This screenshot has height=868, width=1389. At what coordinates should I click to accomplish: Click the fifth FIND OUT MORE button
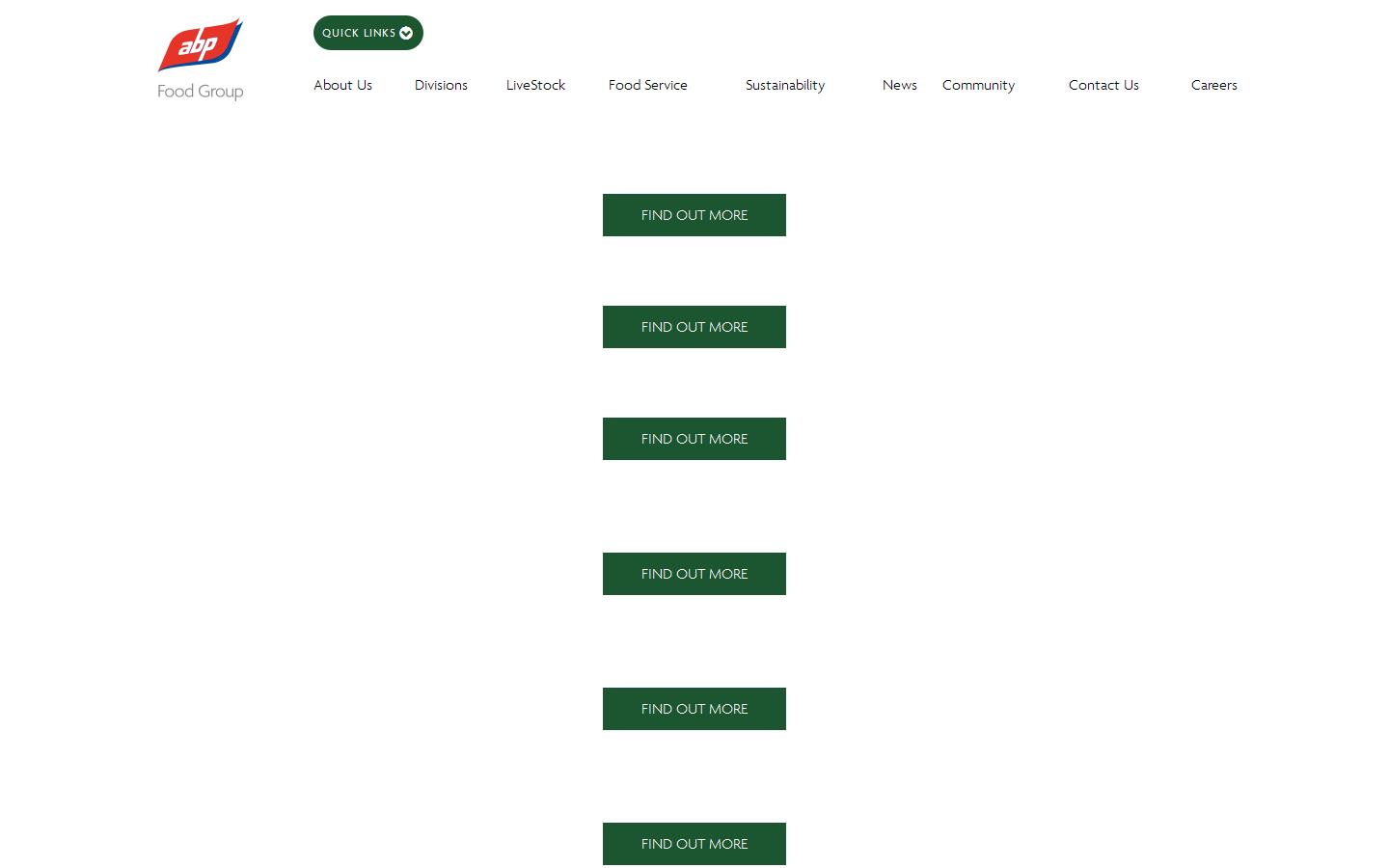(x=694, y=709)
